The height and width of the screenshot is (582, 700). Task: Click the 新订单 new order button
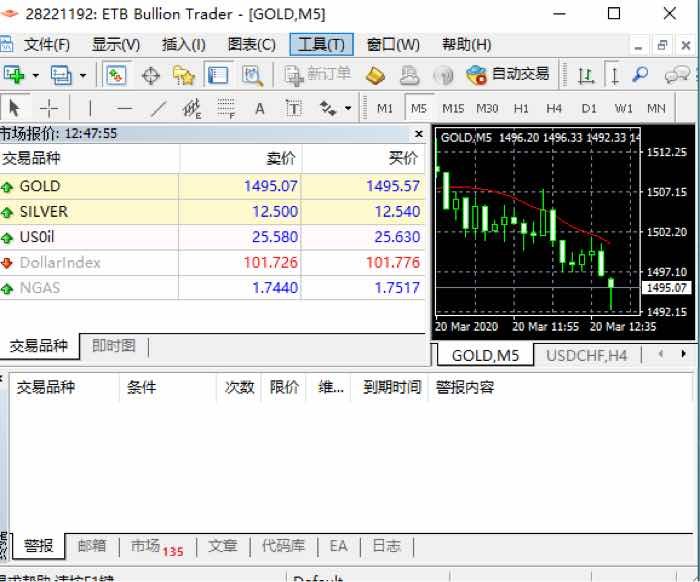(x=318, y=75)
